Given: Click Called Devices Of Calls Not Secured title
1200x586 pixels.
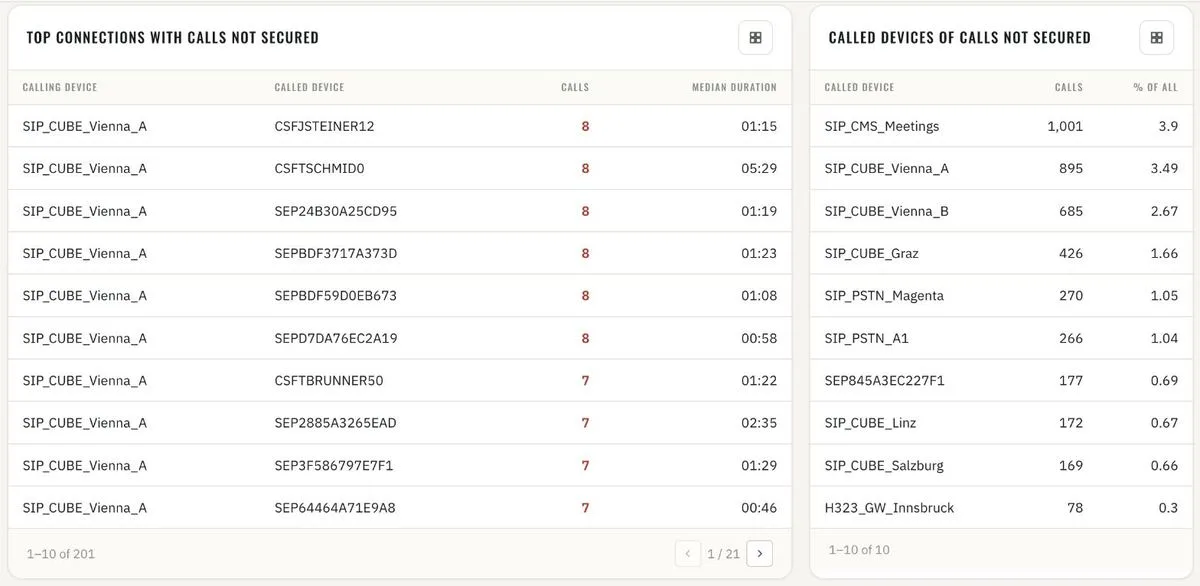Looking at the screenshot, I should point(960,38).
